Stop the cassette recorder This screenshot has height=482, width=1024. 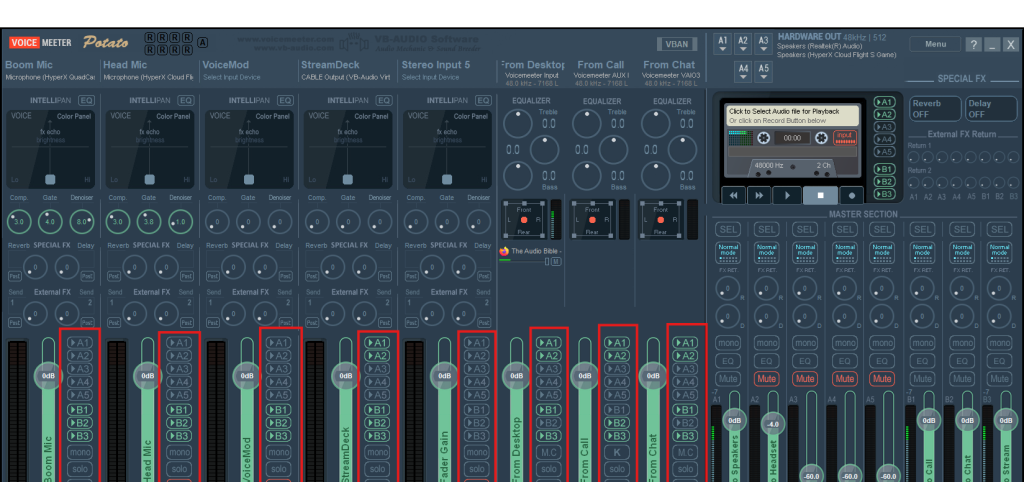[x=820, y=195]
